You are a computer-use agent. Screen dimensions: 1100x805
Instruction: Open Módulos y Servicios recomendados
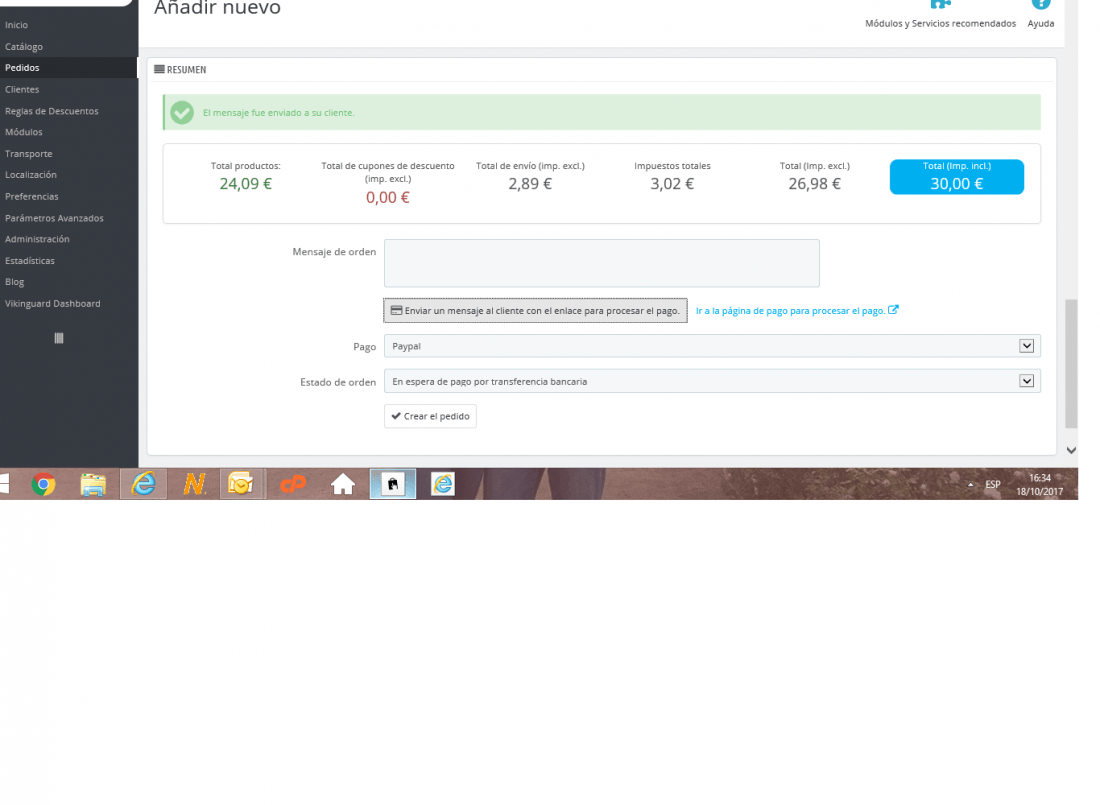pos(940,14)
